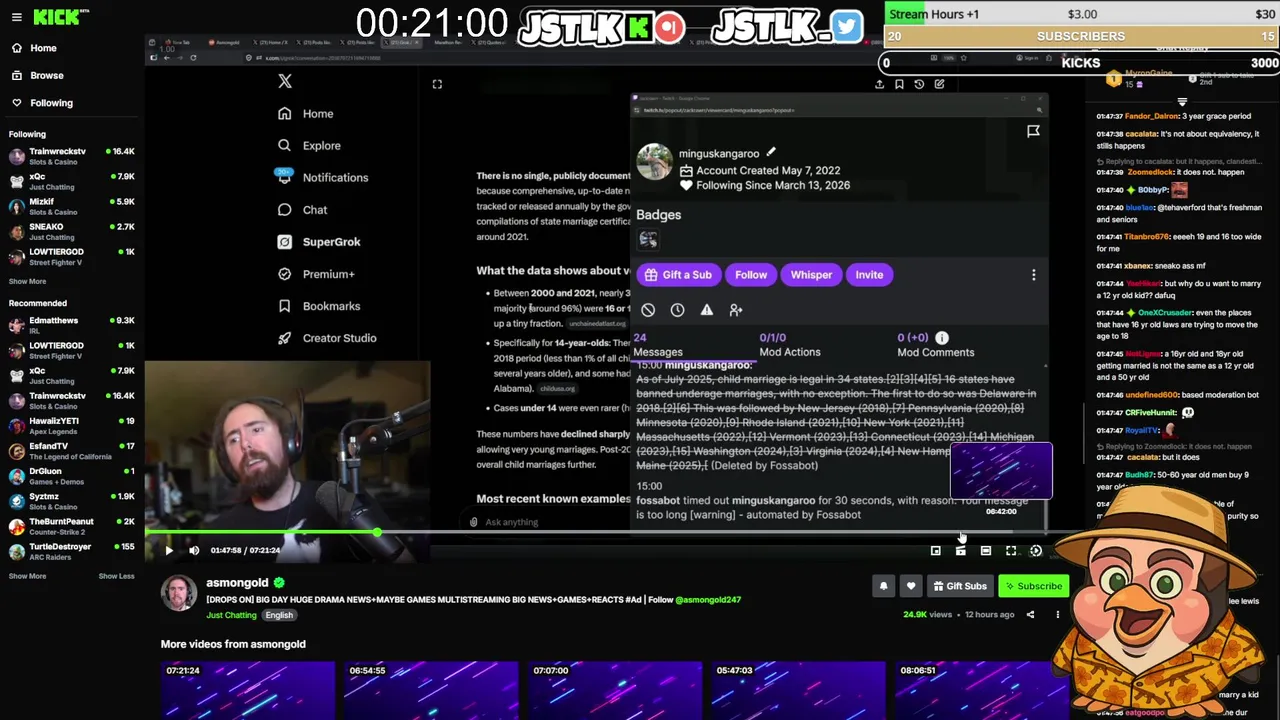
Task: Expand Show More under Following list
Action: [27, 281]
